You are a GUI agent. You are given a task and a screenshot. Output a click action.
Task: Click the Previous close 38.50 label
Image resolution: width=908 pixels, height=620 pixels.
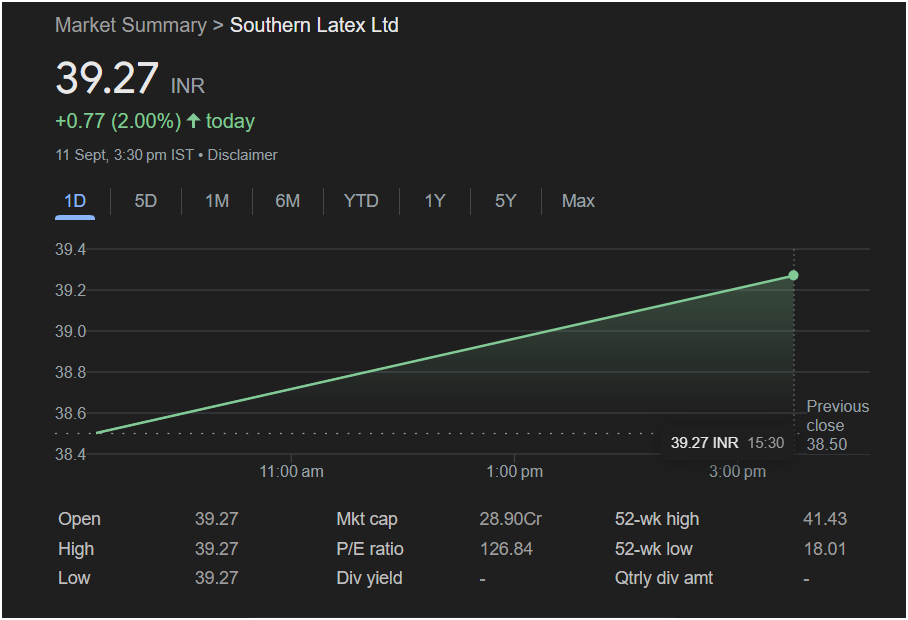coord(837,425)
